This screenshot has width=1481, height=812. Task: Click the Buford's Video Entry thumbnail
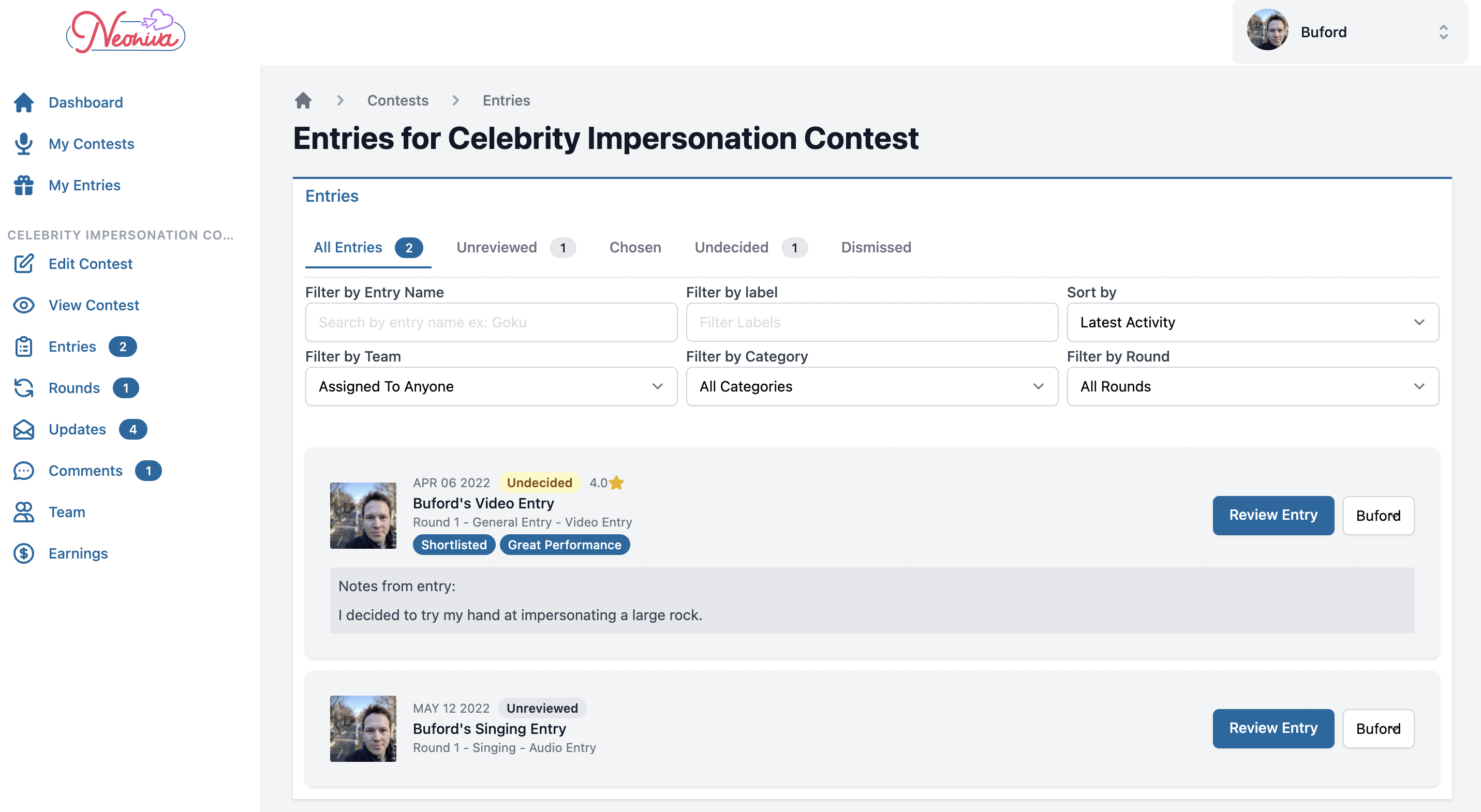(x=364, y=513)
